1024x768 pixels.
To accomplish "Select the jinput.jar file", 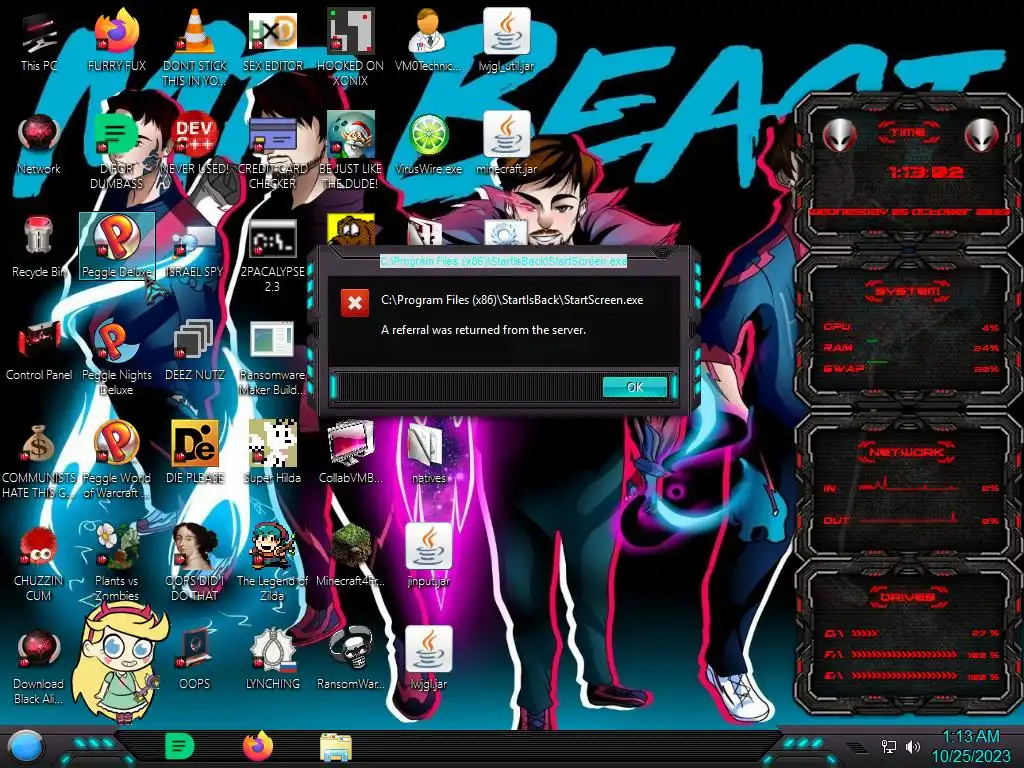I will (x=428, y=556).
